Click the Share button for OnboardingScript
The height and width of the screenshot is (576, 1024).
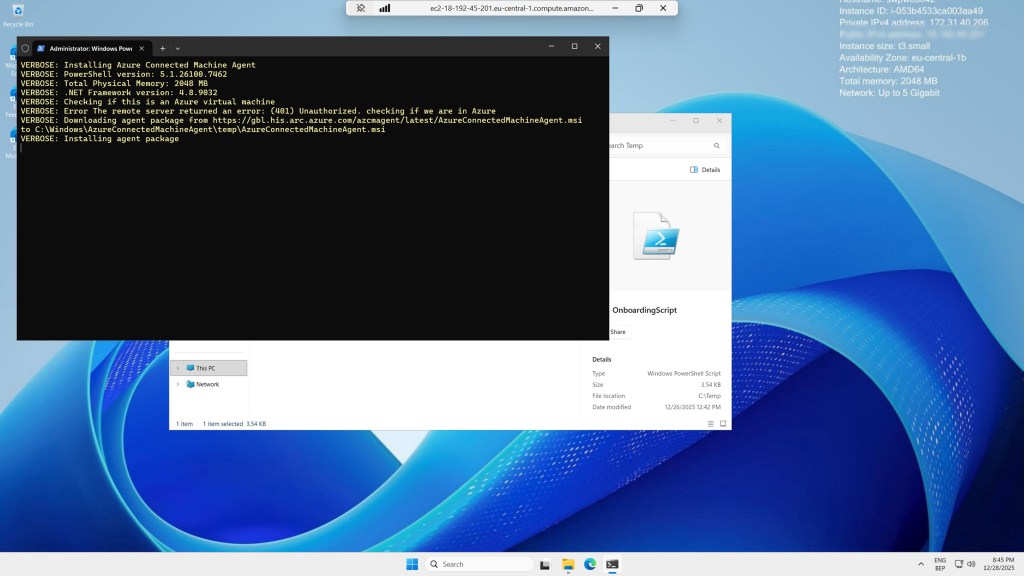coord(617,332)
